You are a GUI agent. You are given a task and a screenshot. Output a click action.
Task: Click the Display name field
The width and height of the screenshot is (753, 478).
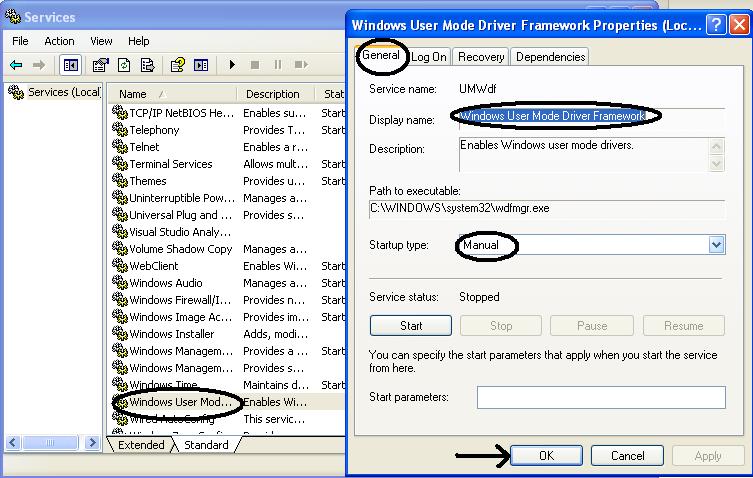pos(592,118)
